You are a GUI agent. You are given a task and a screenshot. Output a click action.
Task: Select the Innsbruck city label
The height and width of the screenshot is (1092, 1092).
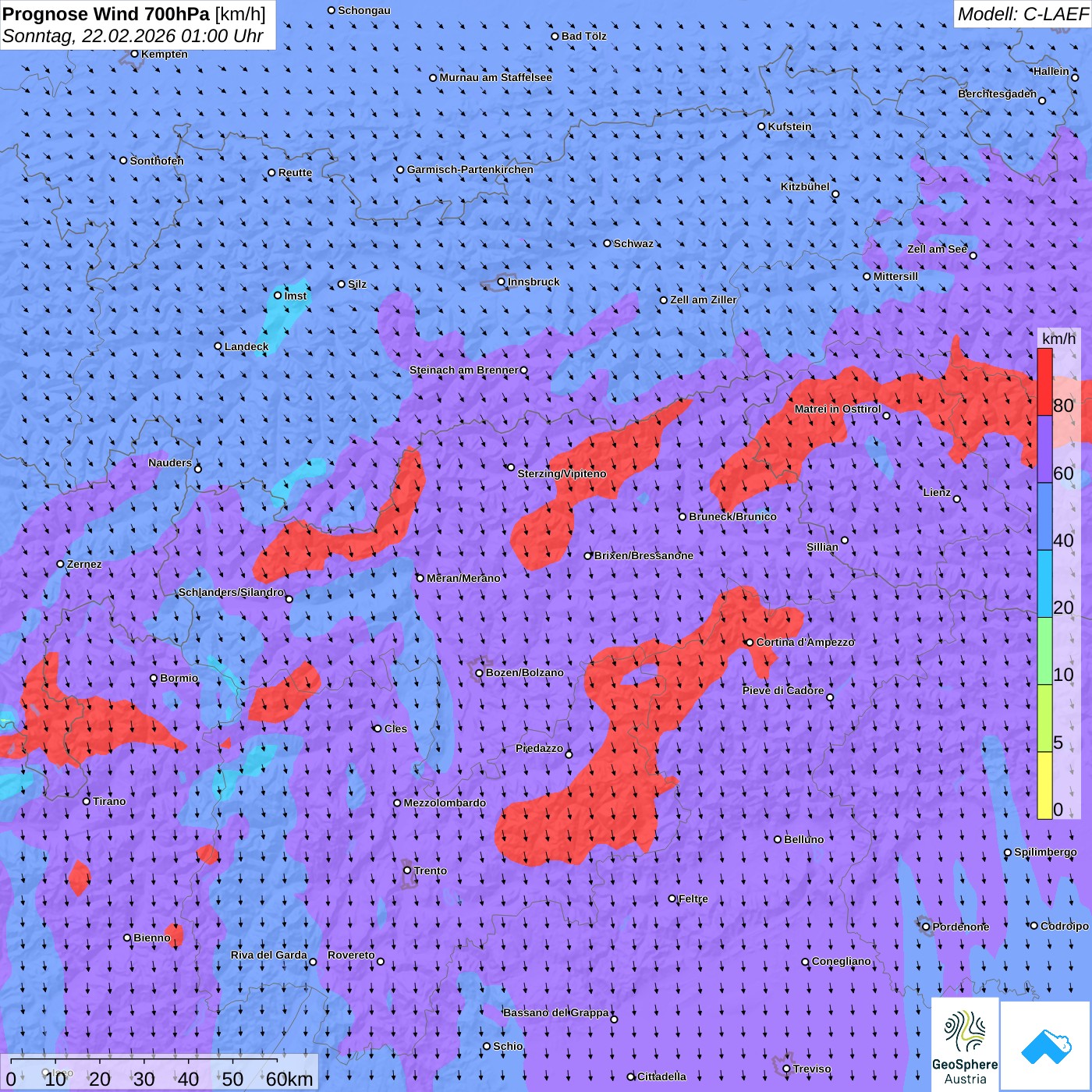(x=534, y=282)
